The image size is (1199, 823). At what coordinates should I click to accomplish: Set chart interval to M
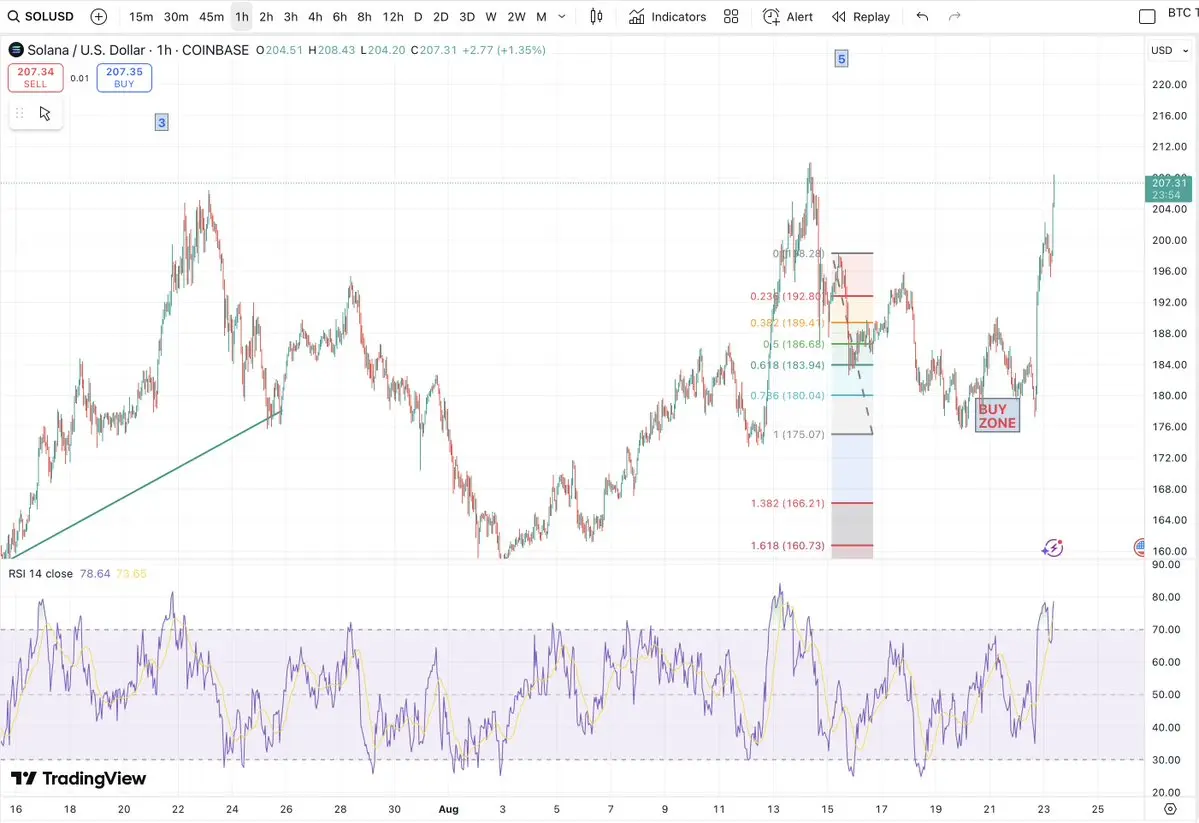coord(541,16)
